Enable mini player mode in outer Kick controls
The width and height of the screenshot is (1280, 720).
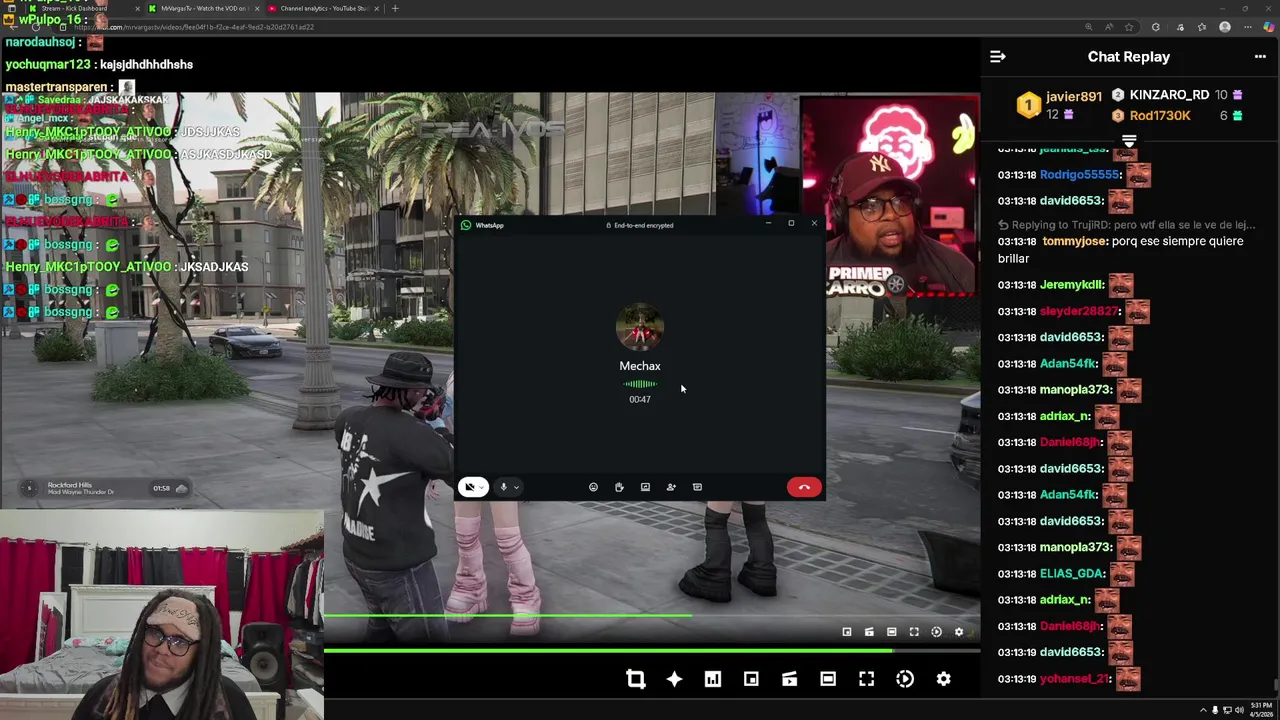tap(751, 679)
